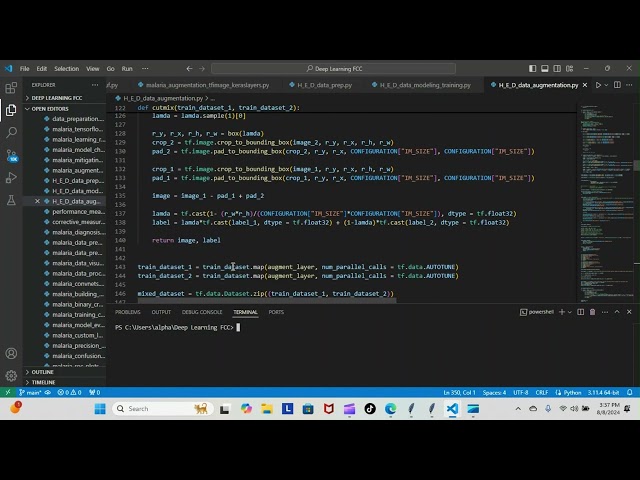The width and height of the screenshot is (640, 480).
Task: Open the Go menu
Action: (x=111, y=69)
